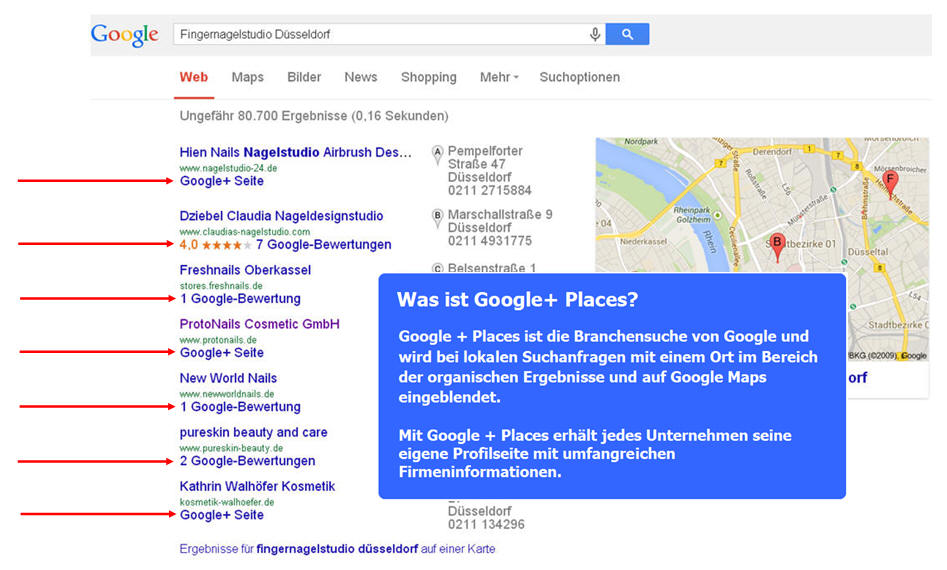Click map marker F pin
Image resolution: width=947 pixels, height=570 pixels.
[x=890, y=181]
